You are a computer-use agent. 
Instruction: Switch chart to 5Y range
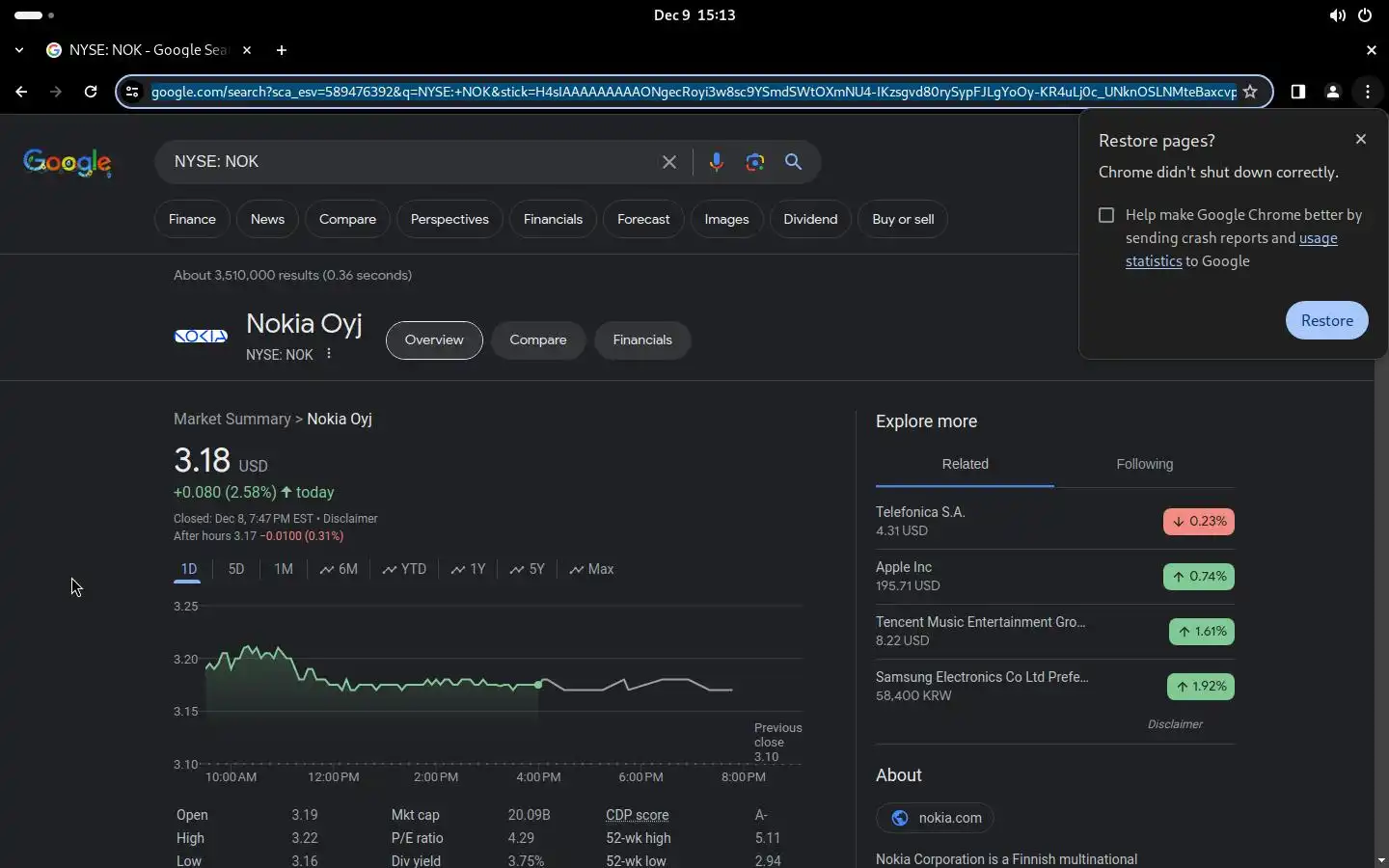[x=528, y=569]
